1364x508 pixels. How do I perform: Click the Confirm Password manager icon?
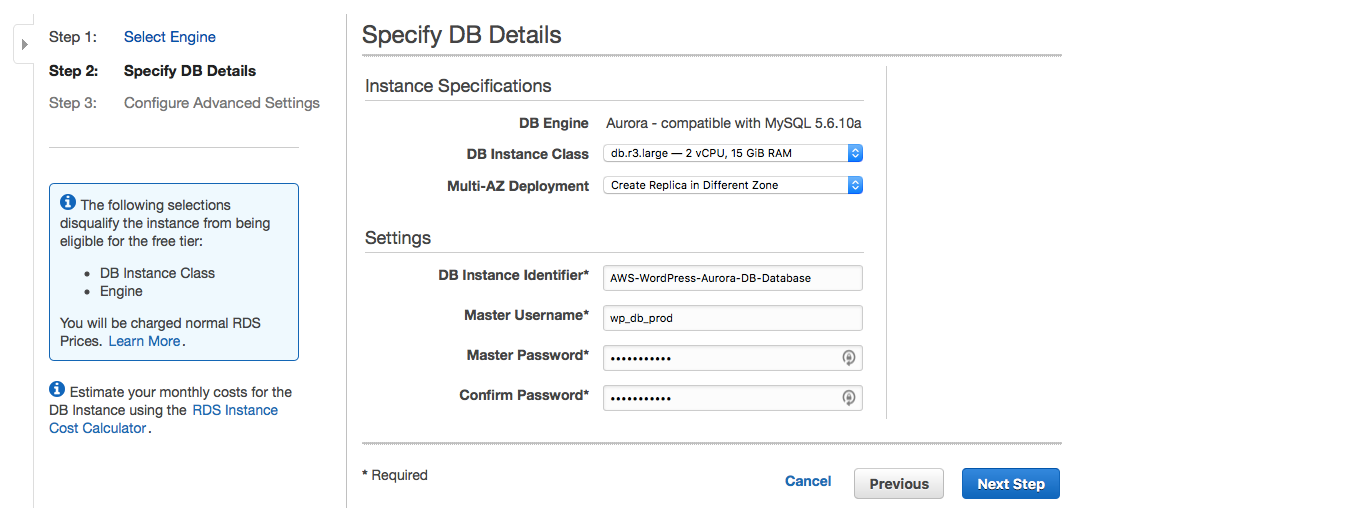pyautogui.click(x=849, y=398)
